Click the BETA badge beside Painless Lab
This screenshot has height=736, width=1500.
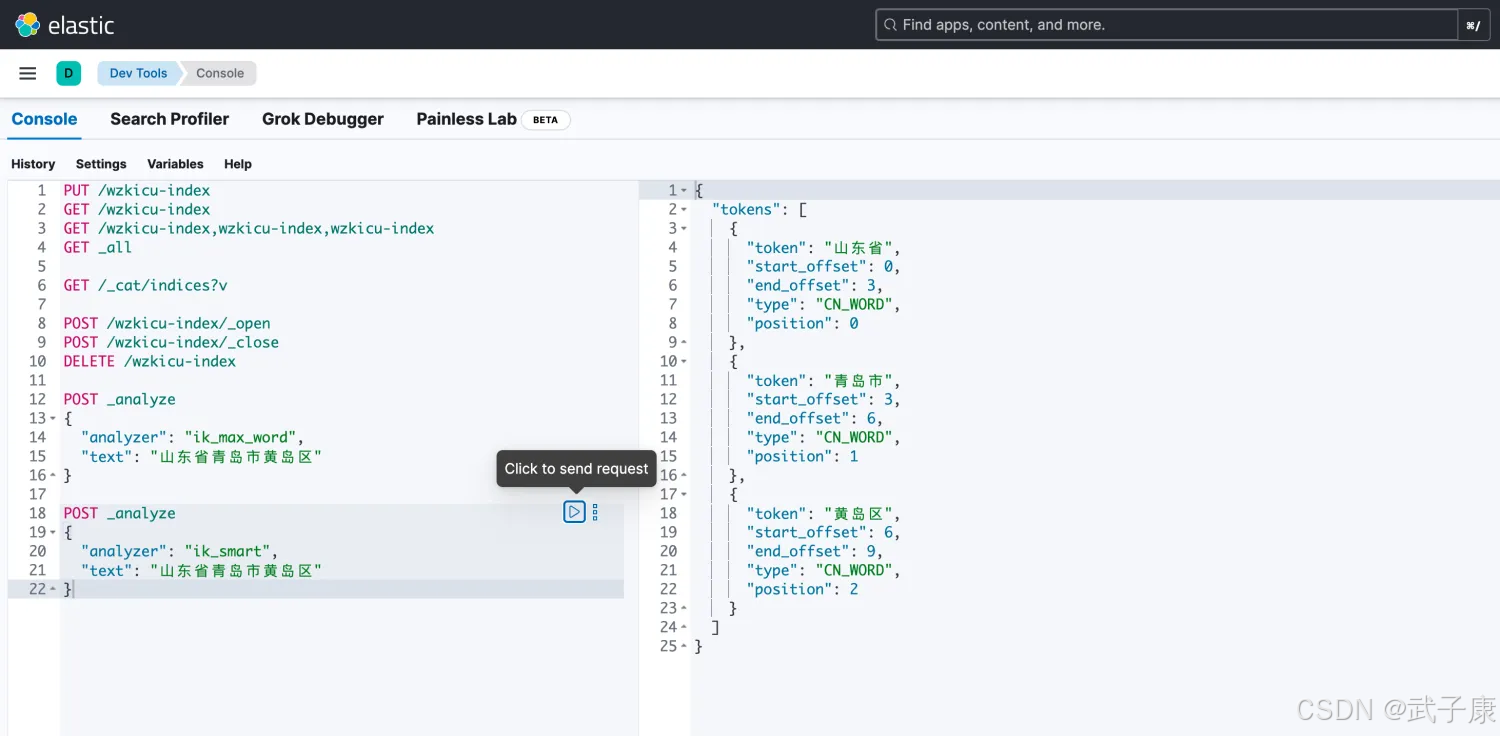(545, 120)
